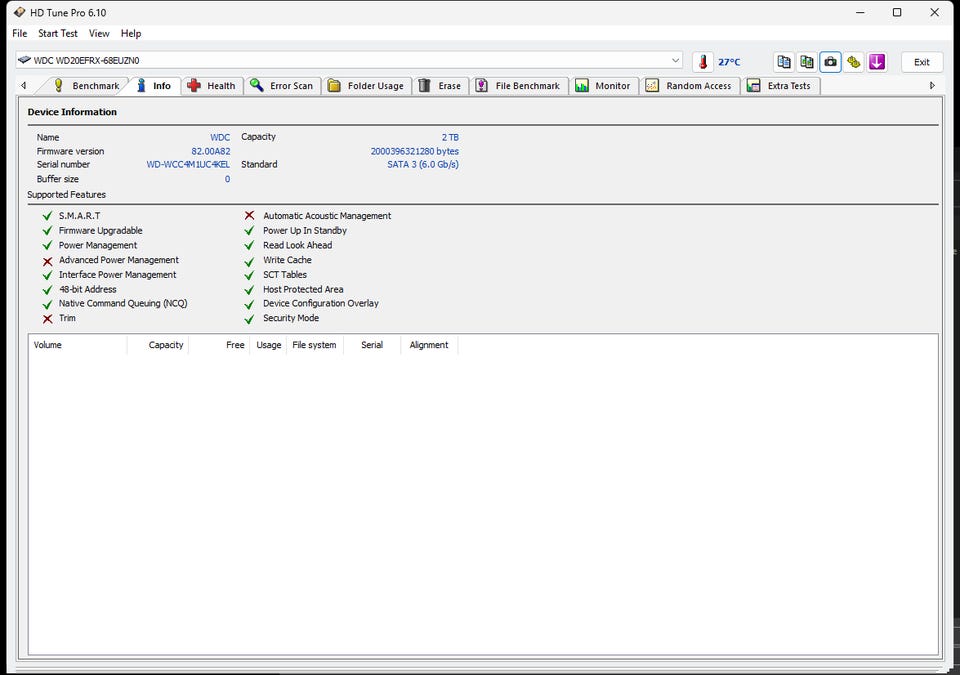Image resolution: width=960 pixels, height=675 pixels.
Task: Click the Benchmark tab lightbulb icon
Action: 58,85
